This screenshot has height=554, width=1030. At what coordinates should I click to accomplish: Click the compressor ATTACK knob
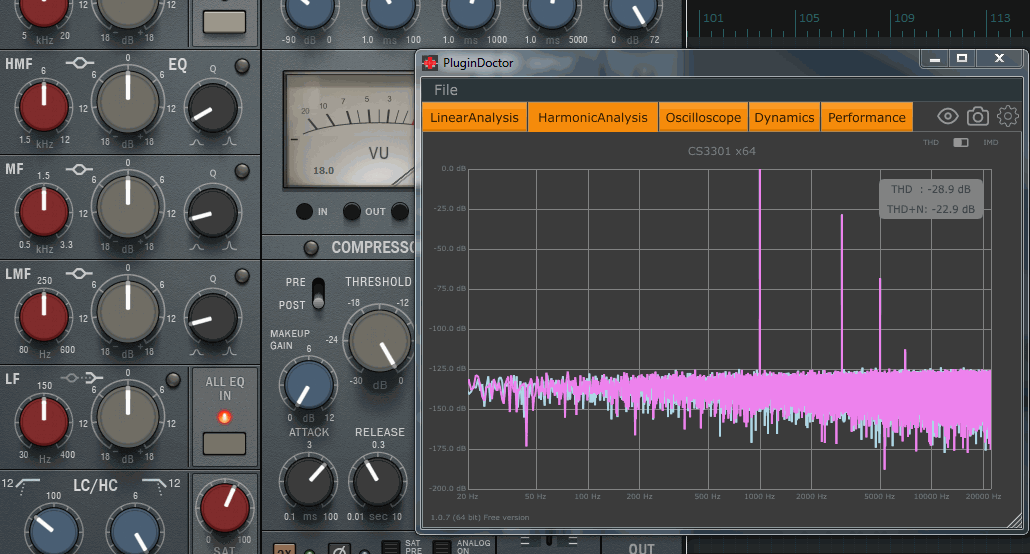click(x=309, y=482)
